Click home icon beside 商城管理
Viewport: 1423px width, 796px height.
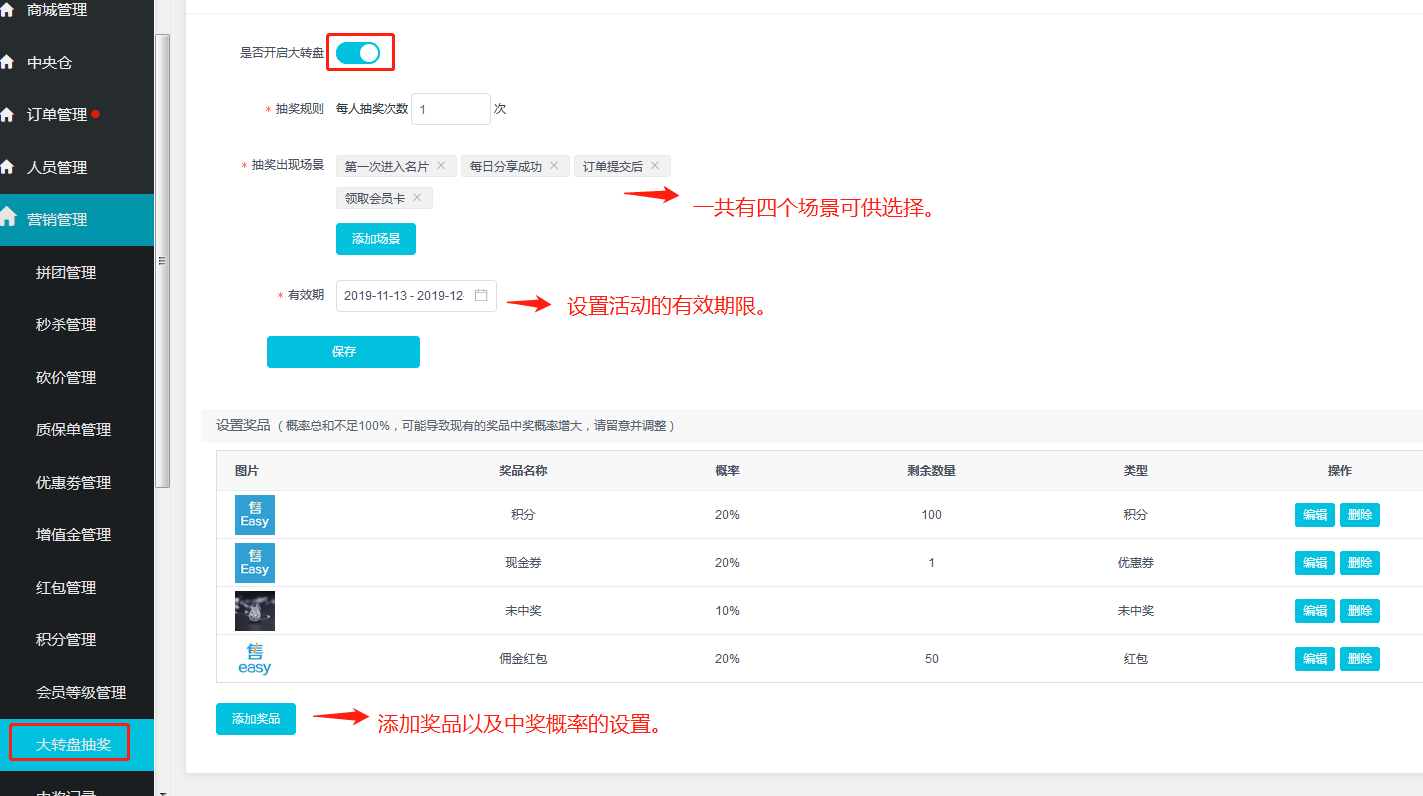click(7, 9)
